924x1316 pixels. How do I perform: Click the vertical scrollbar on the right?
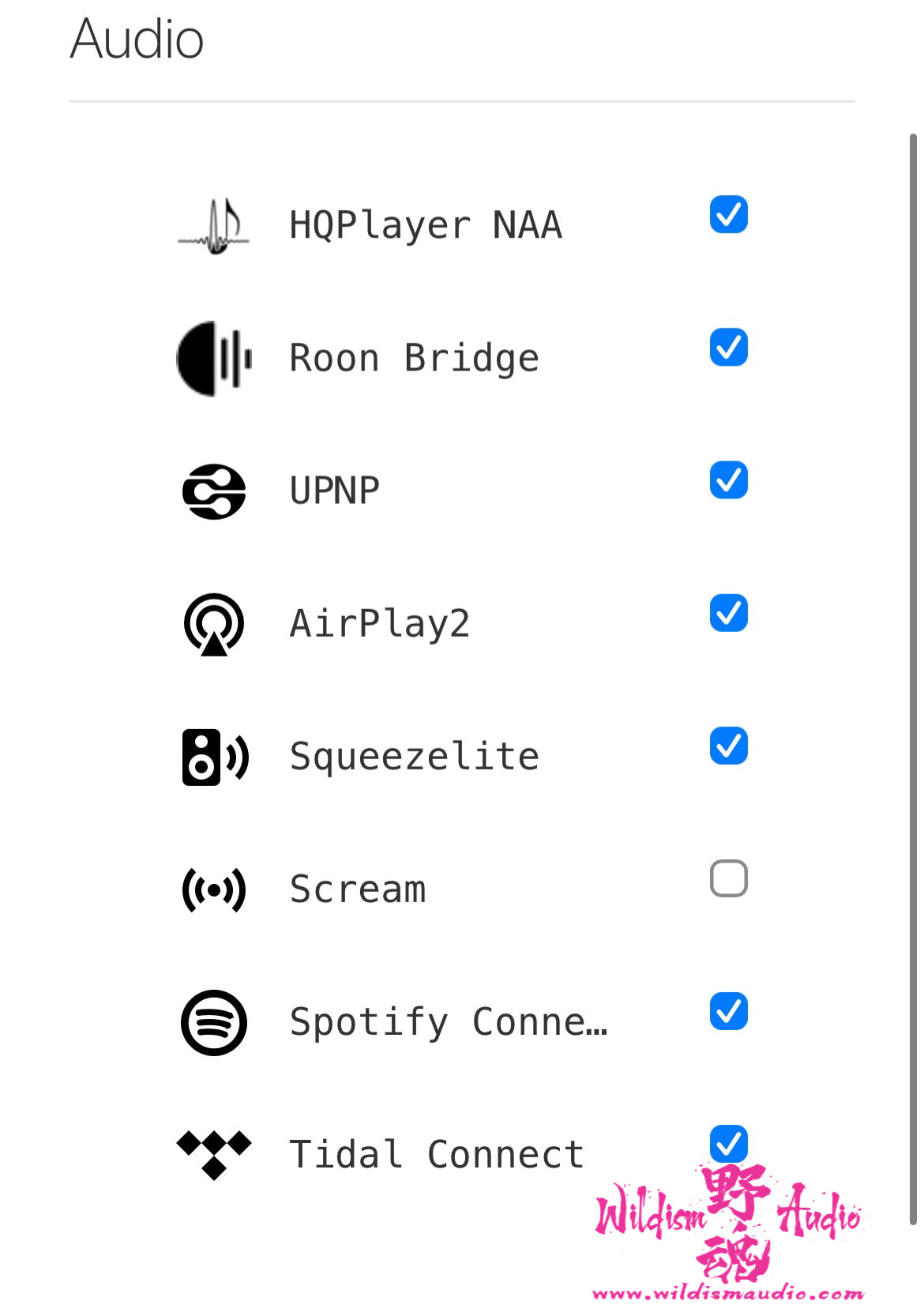point(913,679)
